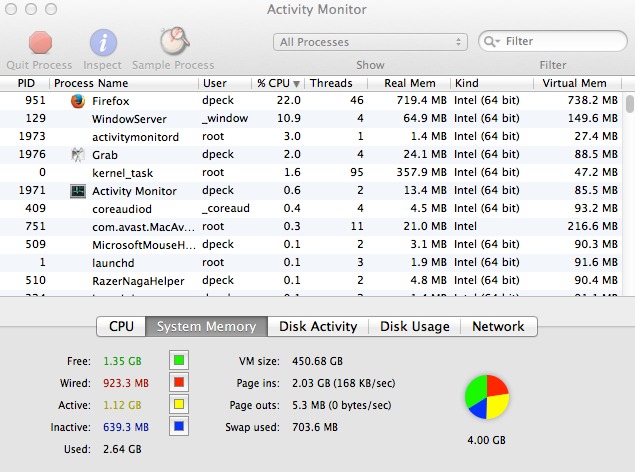Sort by the Threads column header
635x472 pixels.
[336, 83]
